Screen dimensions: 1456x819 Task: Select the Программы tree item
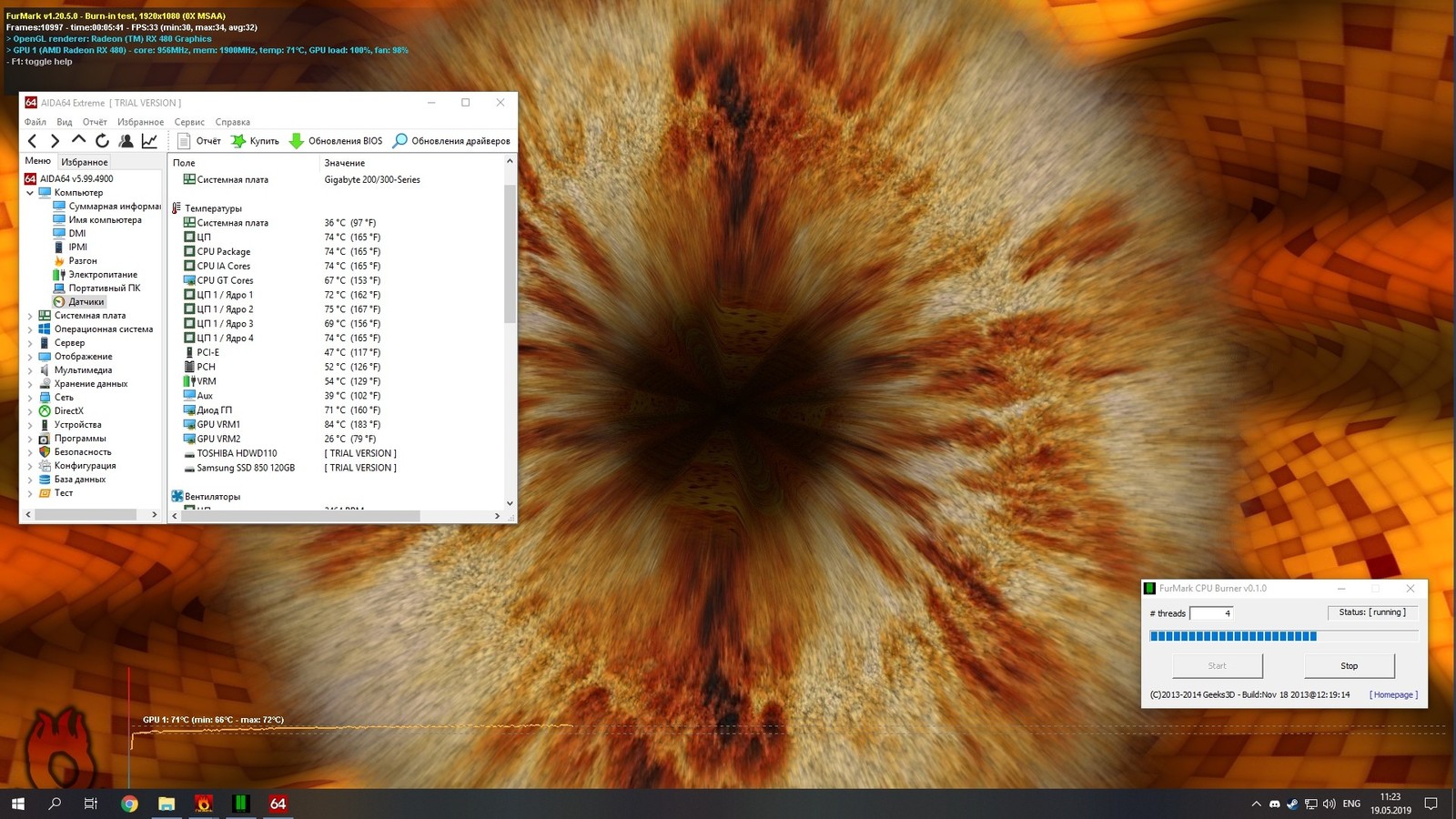72,439
